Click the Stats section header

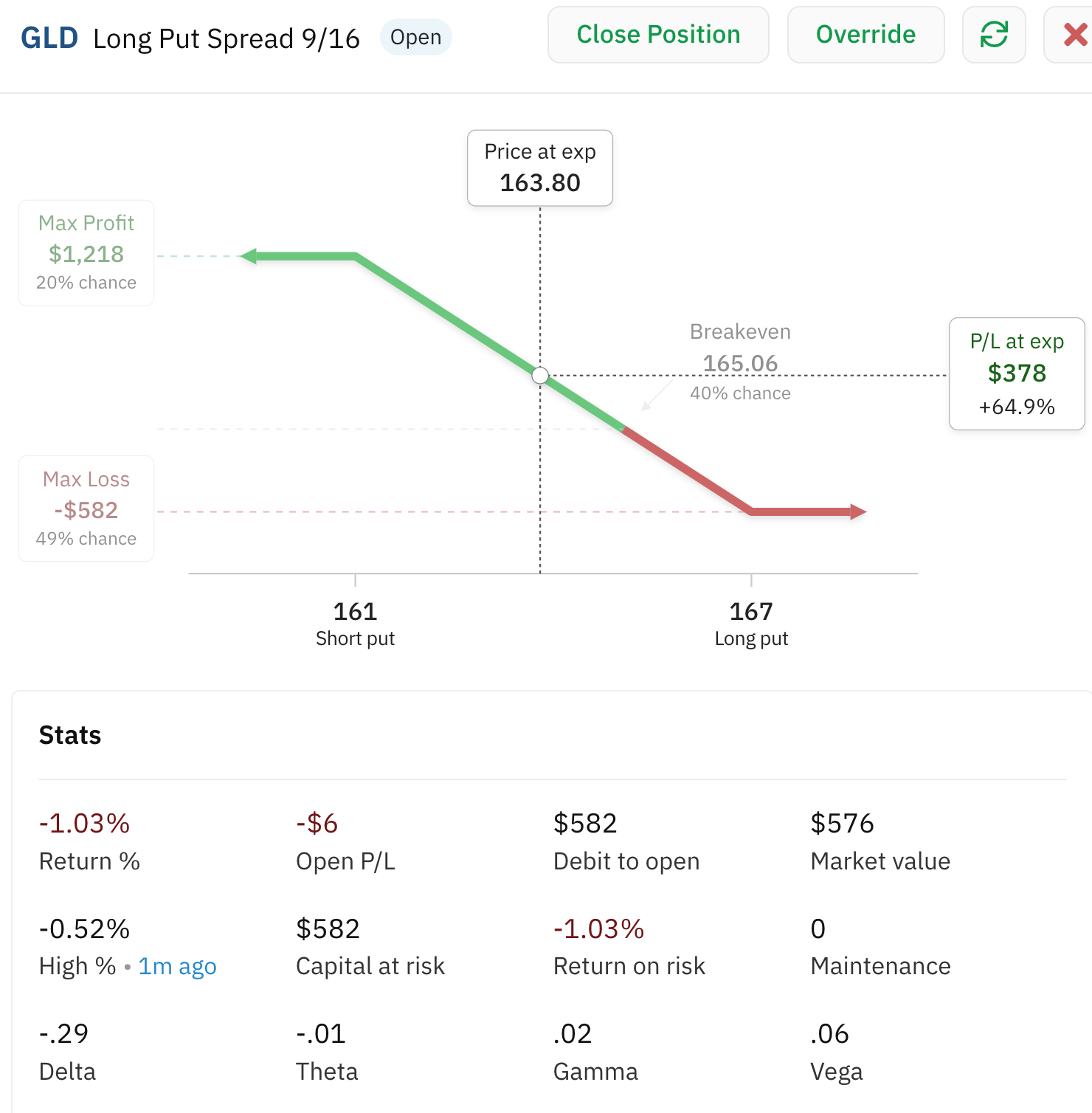69,734
